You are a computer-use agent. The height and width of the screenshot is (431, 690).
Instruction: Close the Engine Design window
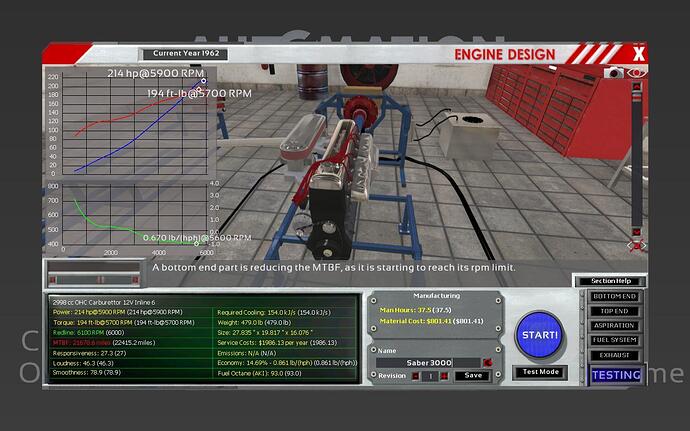640,52
